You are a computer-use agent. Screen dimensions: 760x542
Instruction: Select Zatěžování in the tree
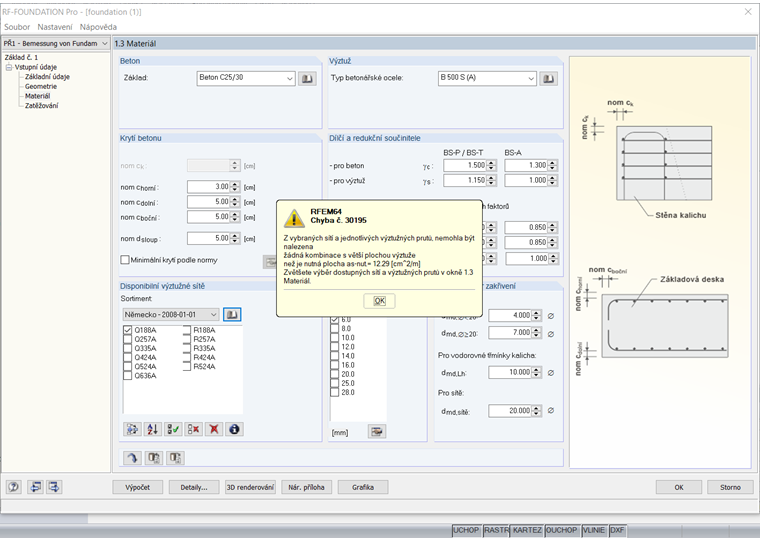point(42,105)
